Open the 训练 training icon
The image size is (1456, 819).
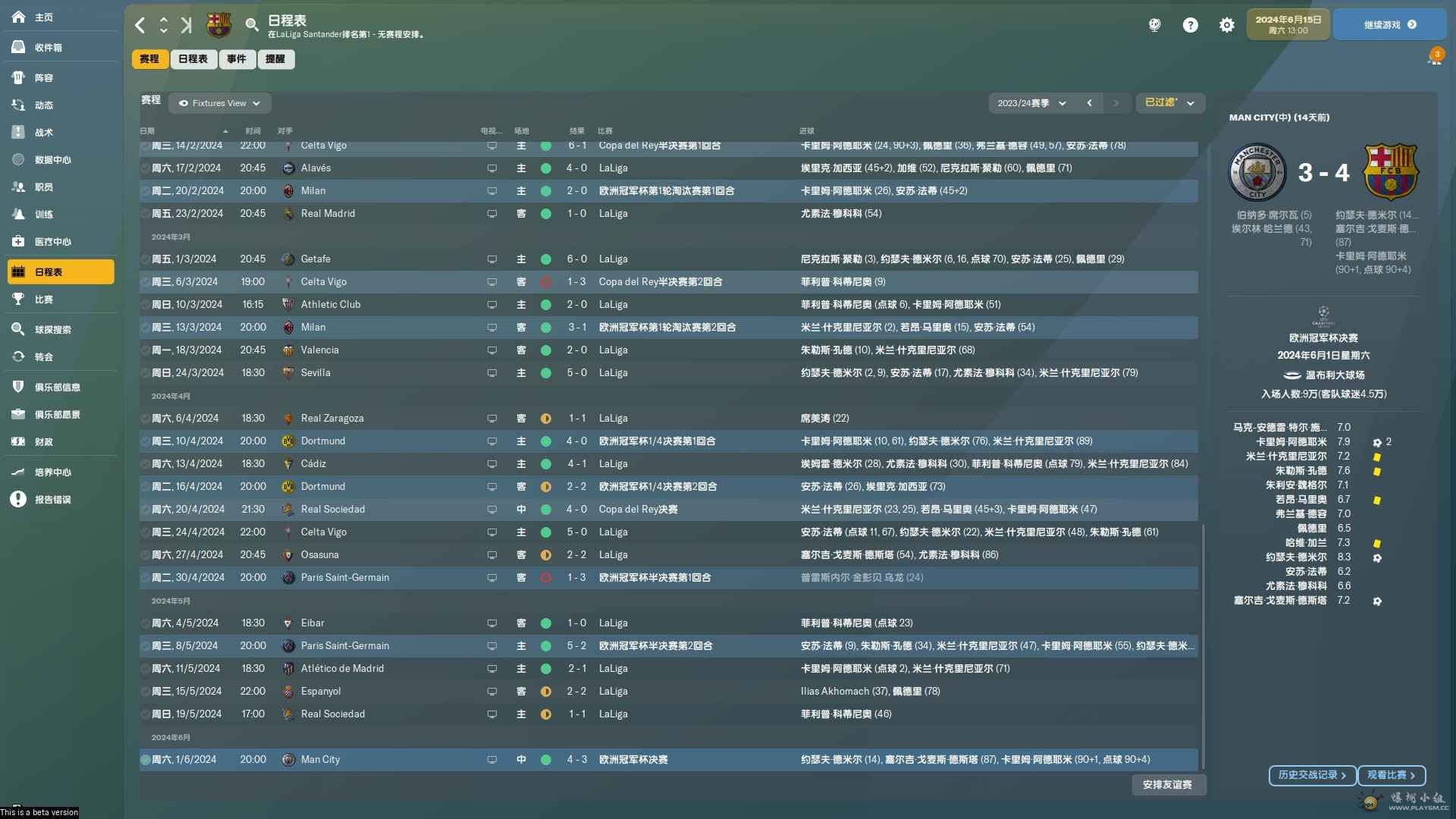tap(19, 214)
